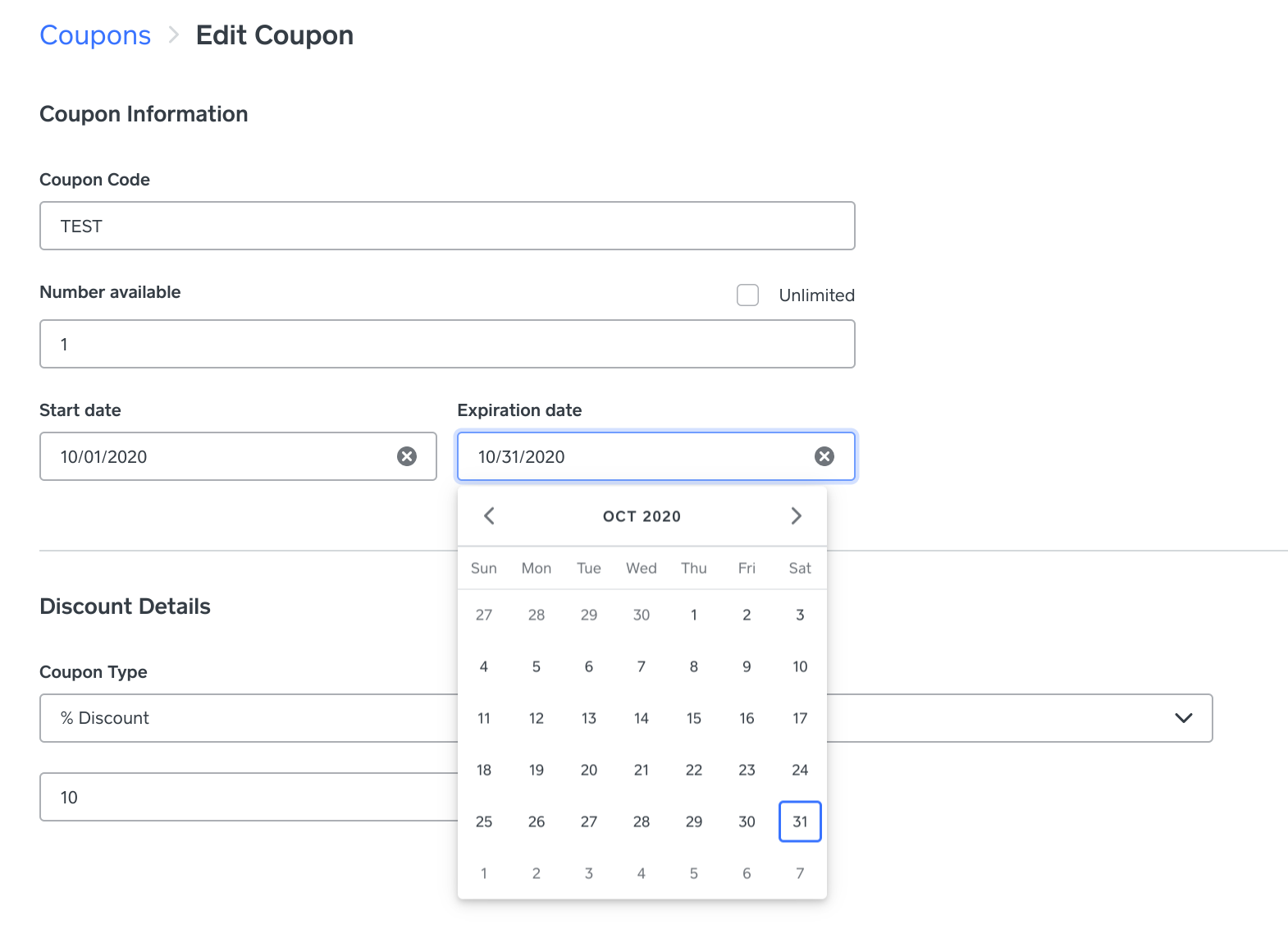Image resolution: width=1288 pixels, height=929 pixels.
Task: Pick September 28 in the calendar
Action: [x=537, y=615]
